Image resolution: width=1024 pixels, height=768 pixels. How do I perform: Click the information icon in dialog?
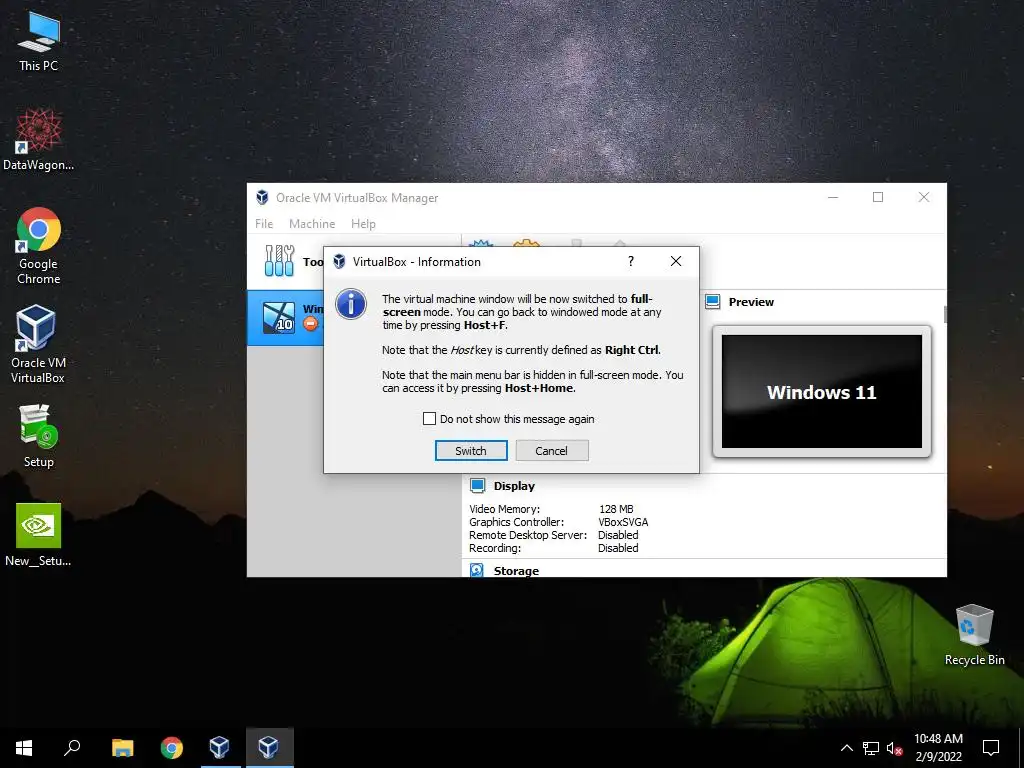pos(351,304)
